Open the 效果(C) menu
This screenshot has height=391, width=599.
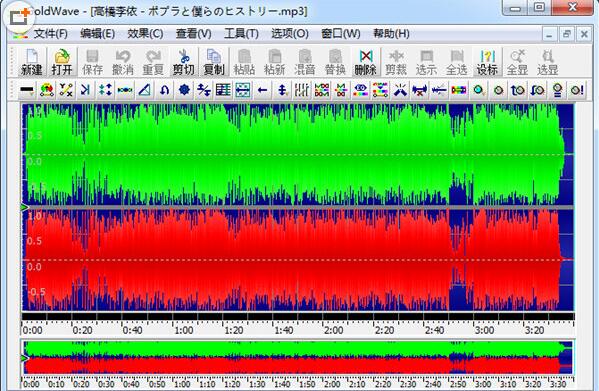click(x=145, y=34)
